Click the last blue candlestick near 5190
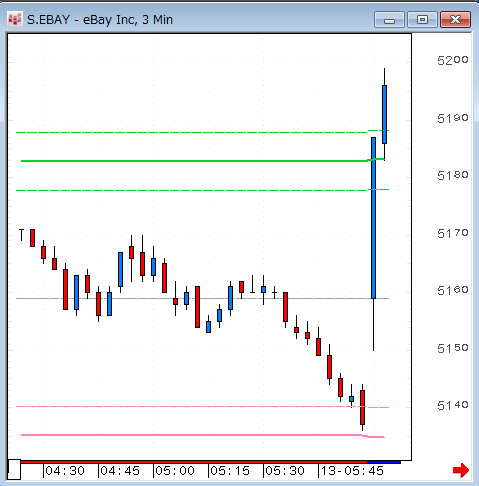 (384, 114)
